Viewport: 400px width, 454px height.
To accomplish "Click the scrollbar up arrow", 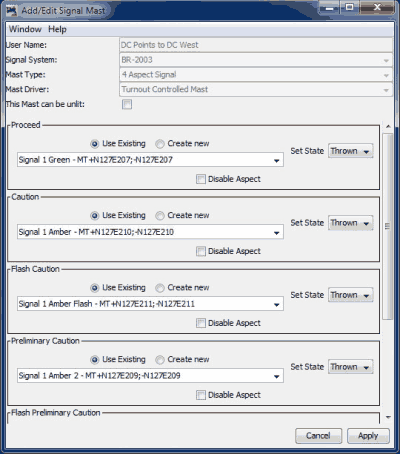I will coord(388,126).
